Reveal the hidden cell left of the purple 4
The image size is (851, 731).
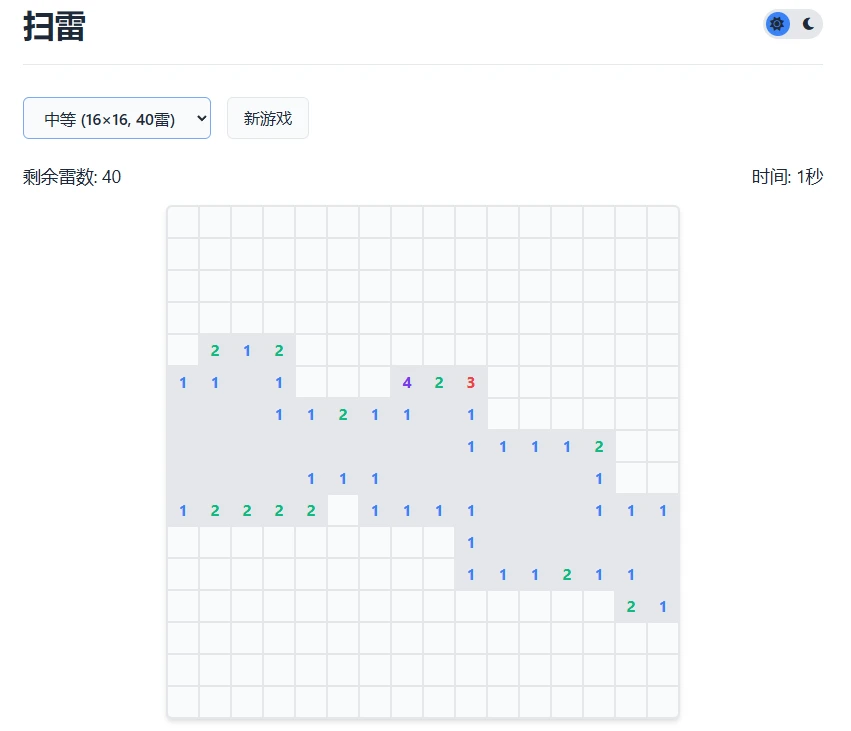pos(375,382)
